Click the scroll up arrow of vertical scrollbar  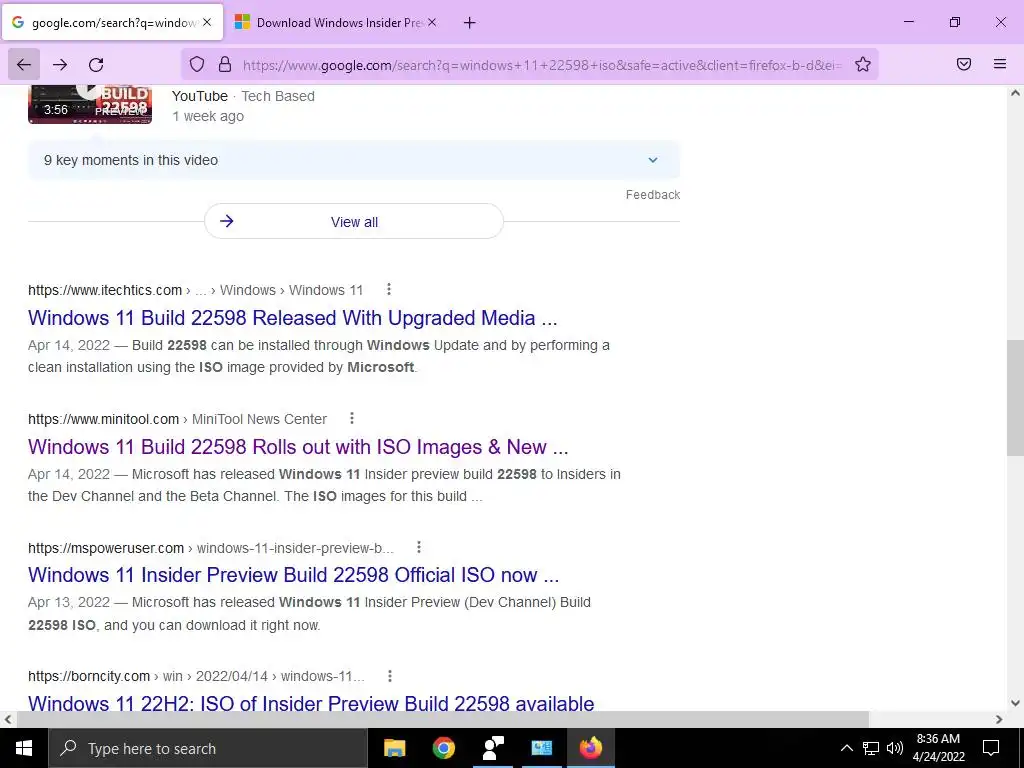[x=1015, y=93]
